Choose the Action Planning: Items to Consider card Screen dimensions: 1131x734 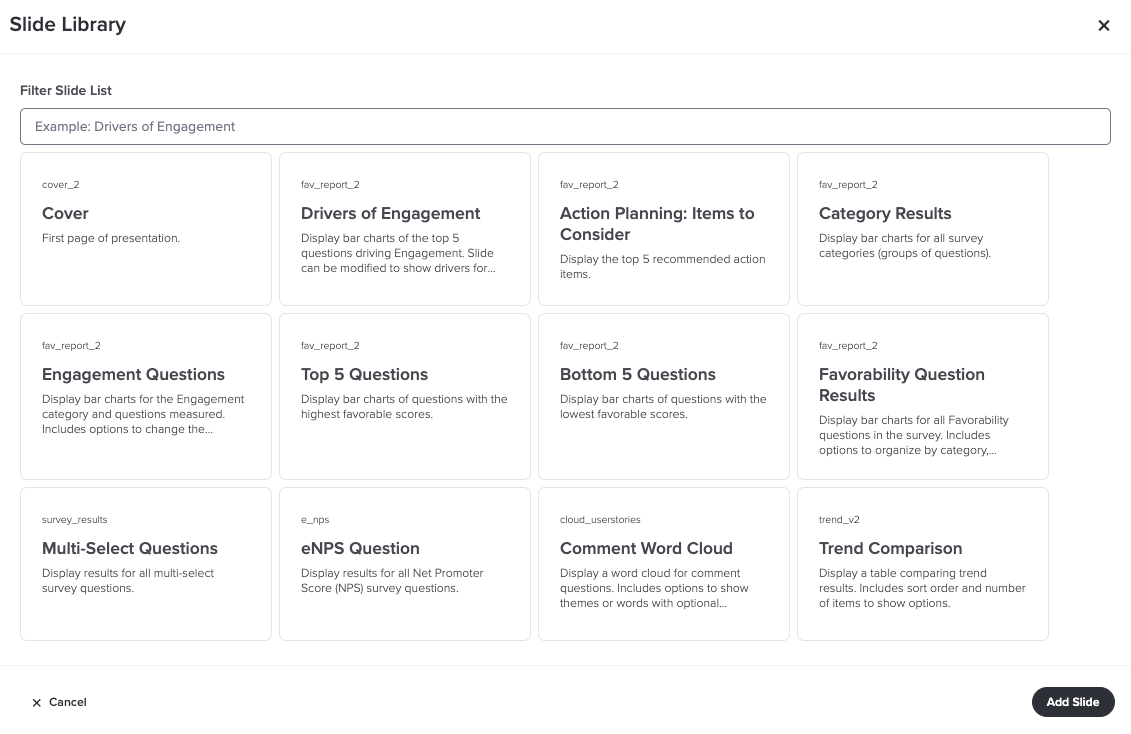coord(664,229)
